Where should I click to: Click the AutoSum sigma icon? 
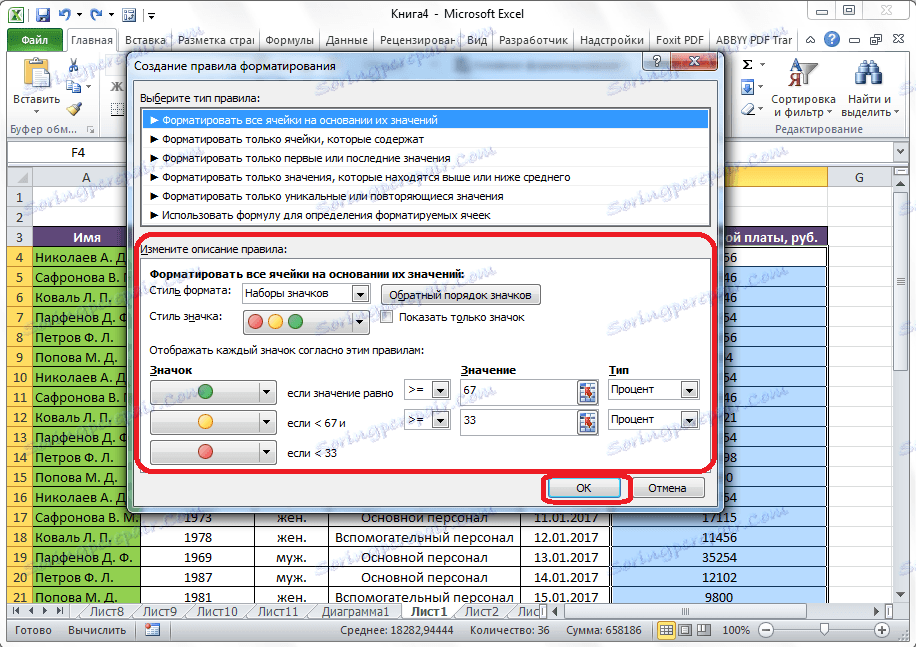[748, 65]
